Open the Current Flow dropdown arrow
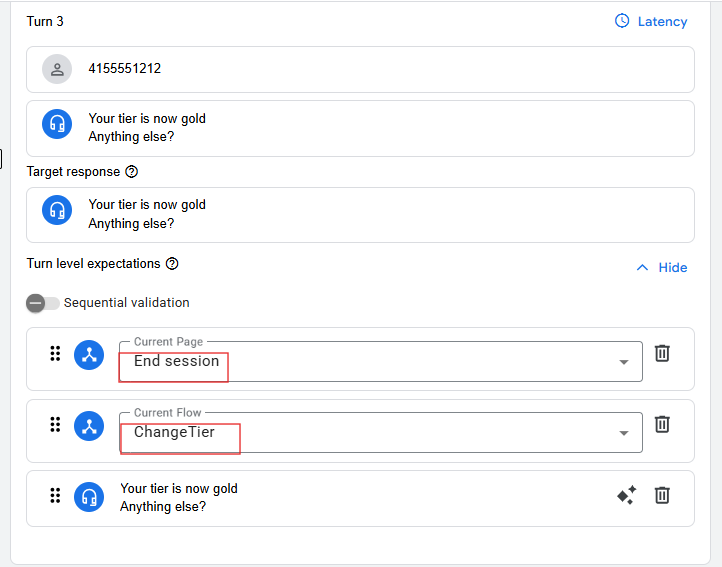Image resolution: width=722 pixels, height=567 pixels. [624, 433]
